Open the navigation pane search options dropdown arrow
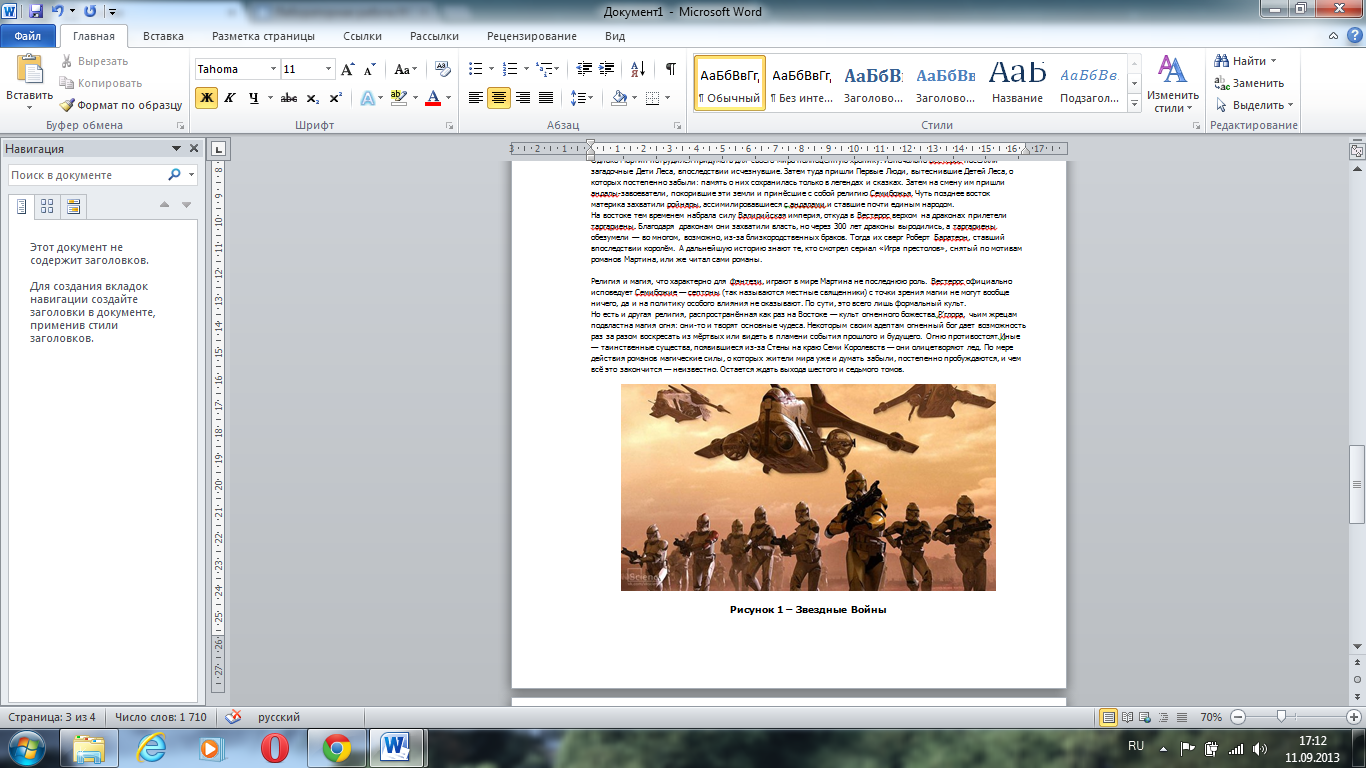The width and height of the screenshot is (1366, 768). click(190, 175)
